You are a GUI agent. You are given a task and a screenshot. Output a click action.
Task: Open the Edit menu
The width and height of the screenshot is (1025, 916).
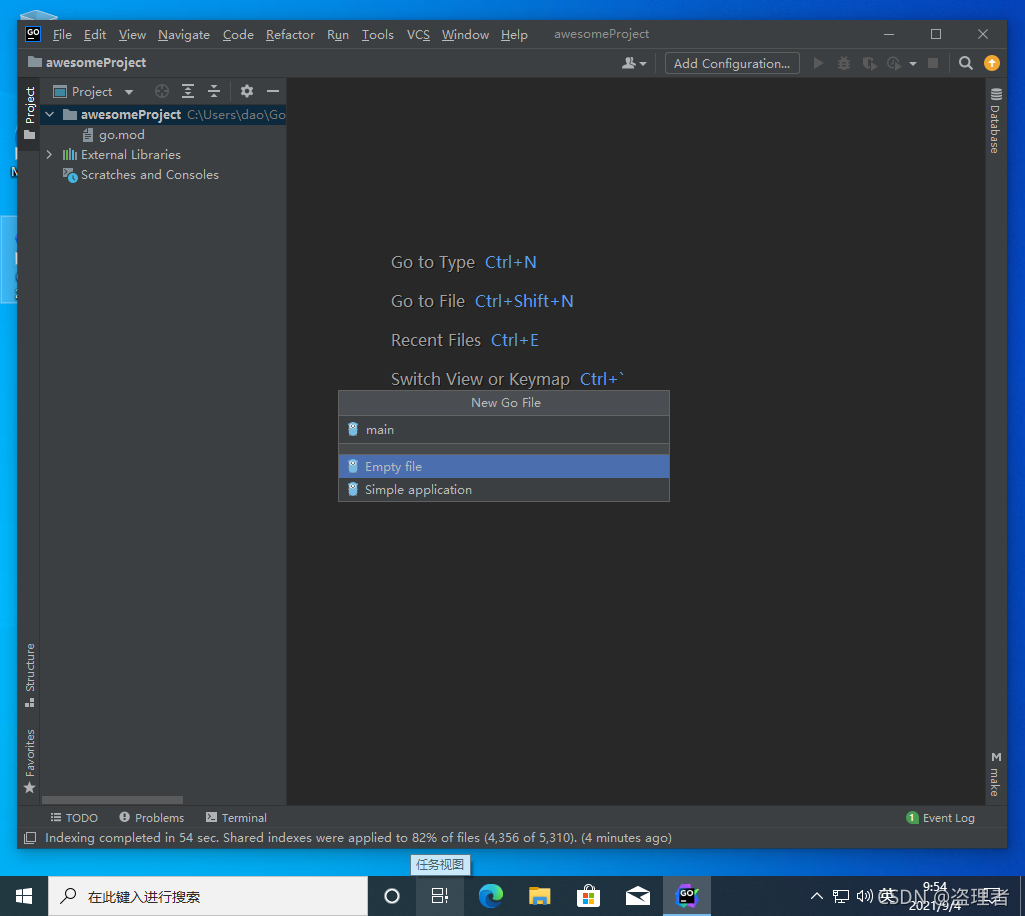pyautogui.click(x=95, y=35)
